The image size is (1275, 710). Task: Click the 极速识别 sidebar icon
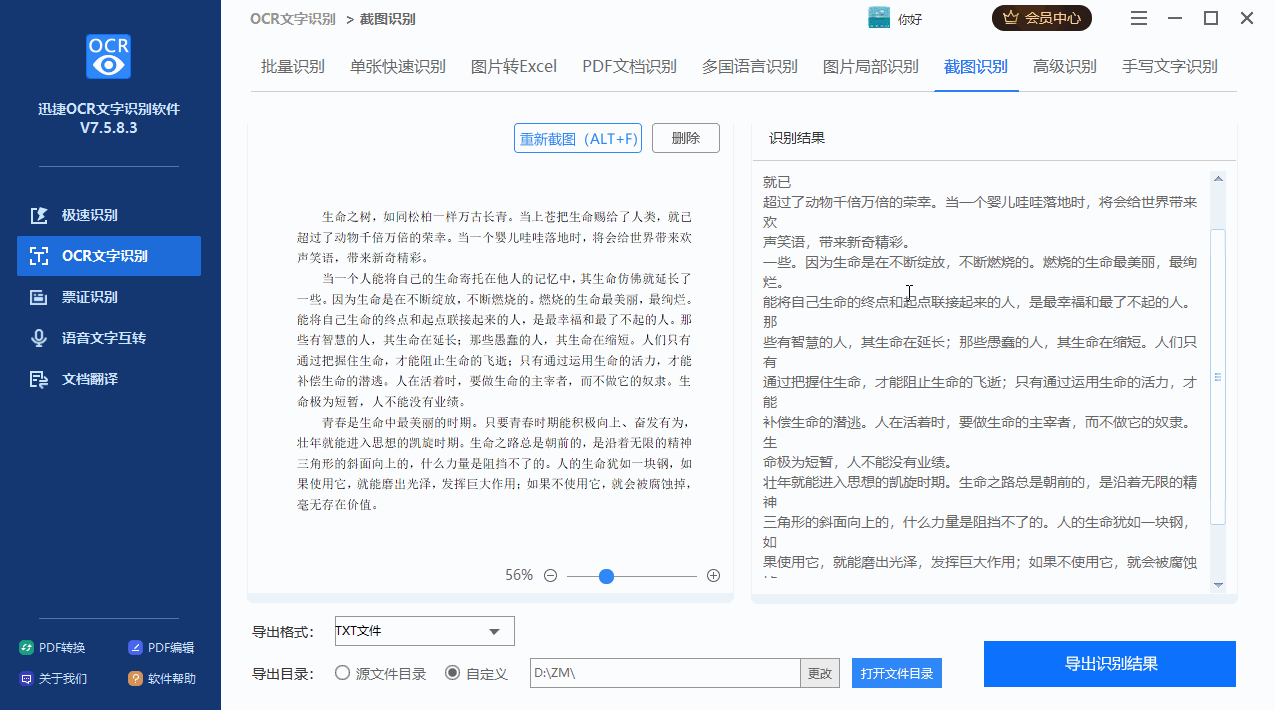pos(39,215)
